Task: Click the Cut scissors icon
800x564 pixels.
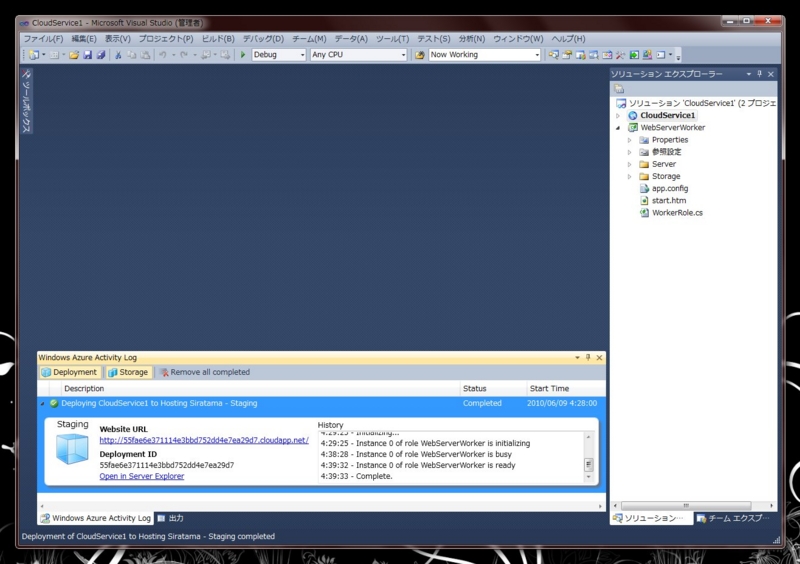Action: 118,55
